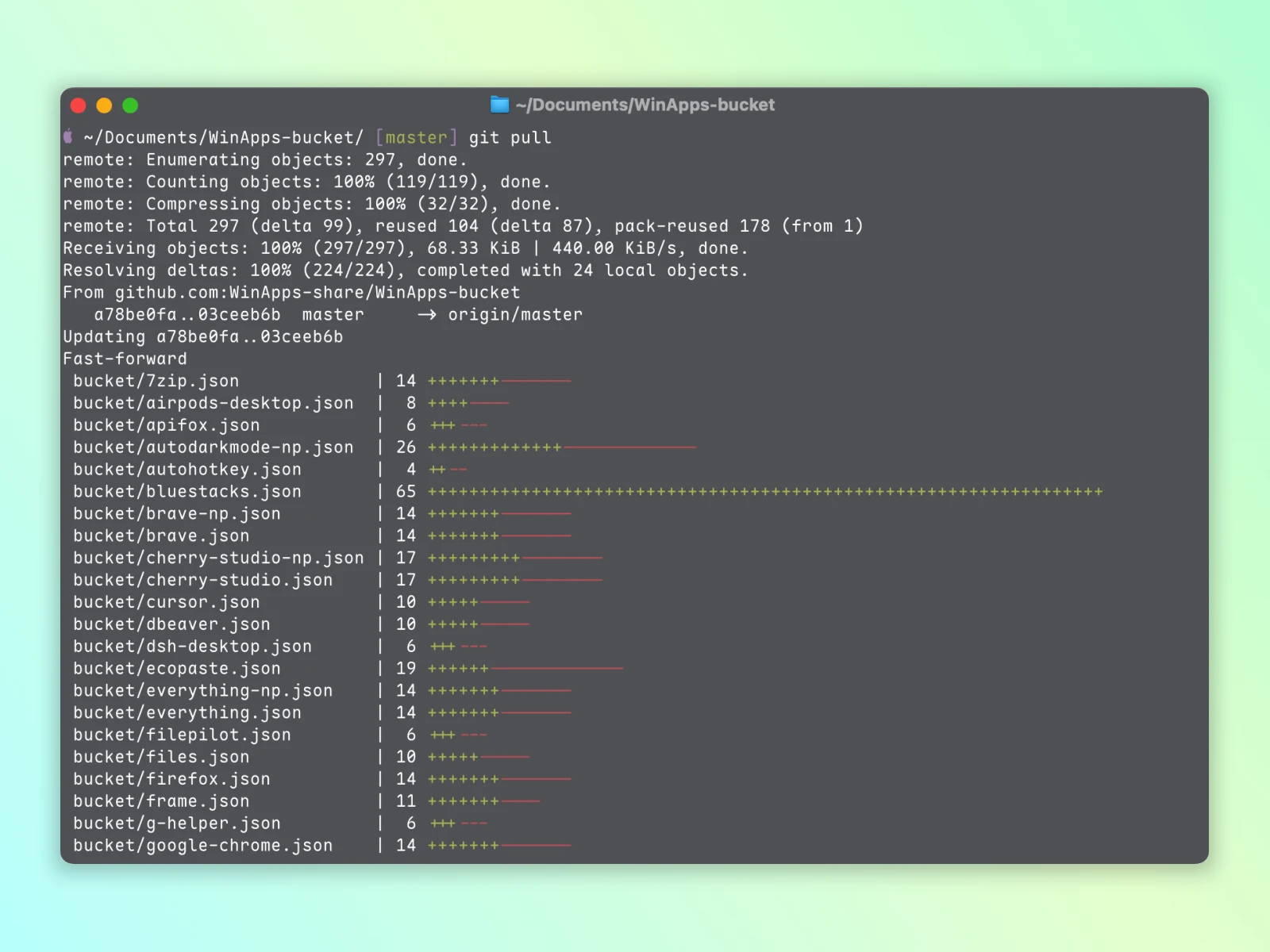The image size is (1270, 952).
Task: Click the file name bucket/7zip.json
Action: click(156, 381)
